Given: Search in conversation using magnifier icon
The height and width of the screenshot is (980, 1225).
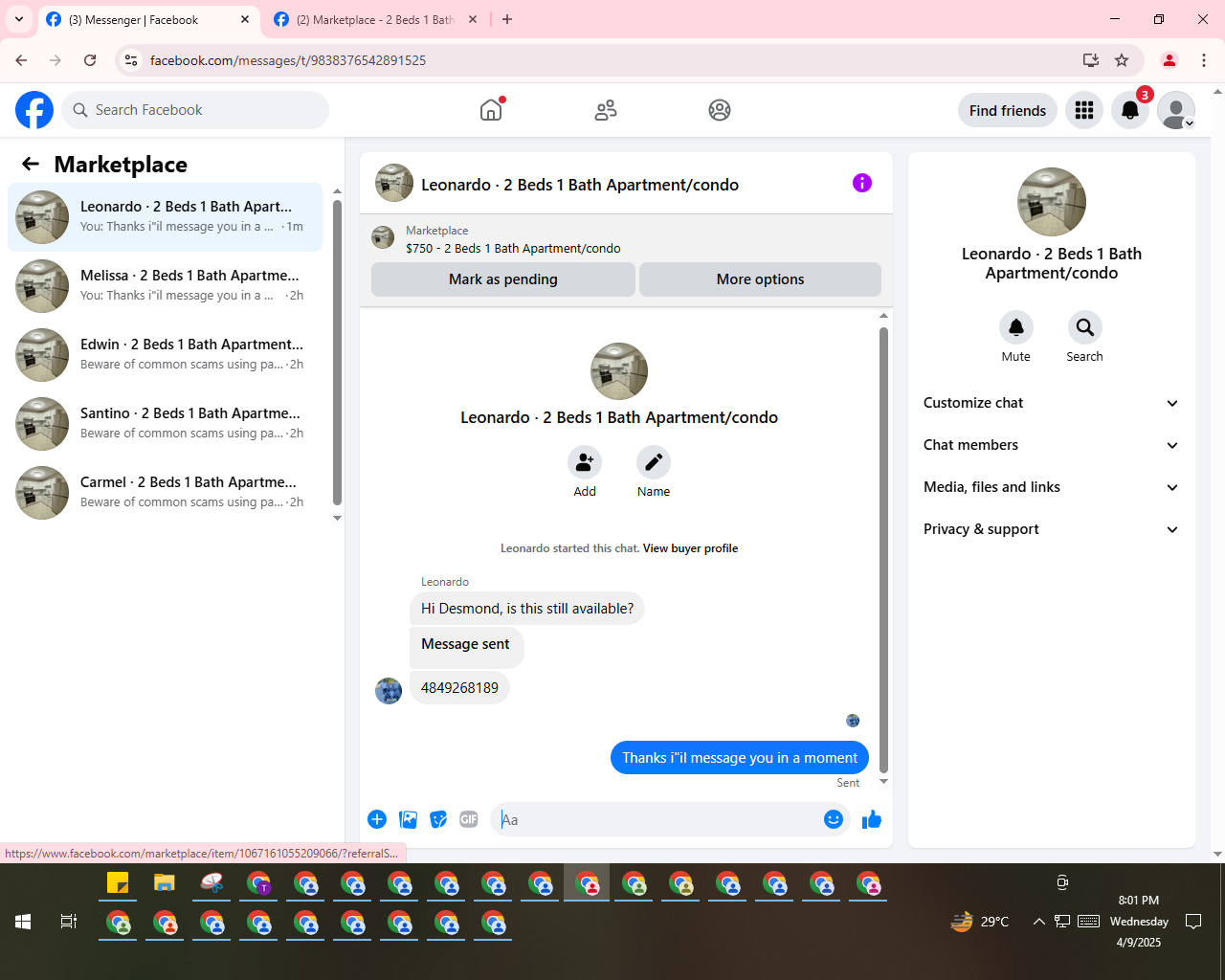Looking at the screenshot, I should point(1085,327).
